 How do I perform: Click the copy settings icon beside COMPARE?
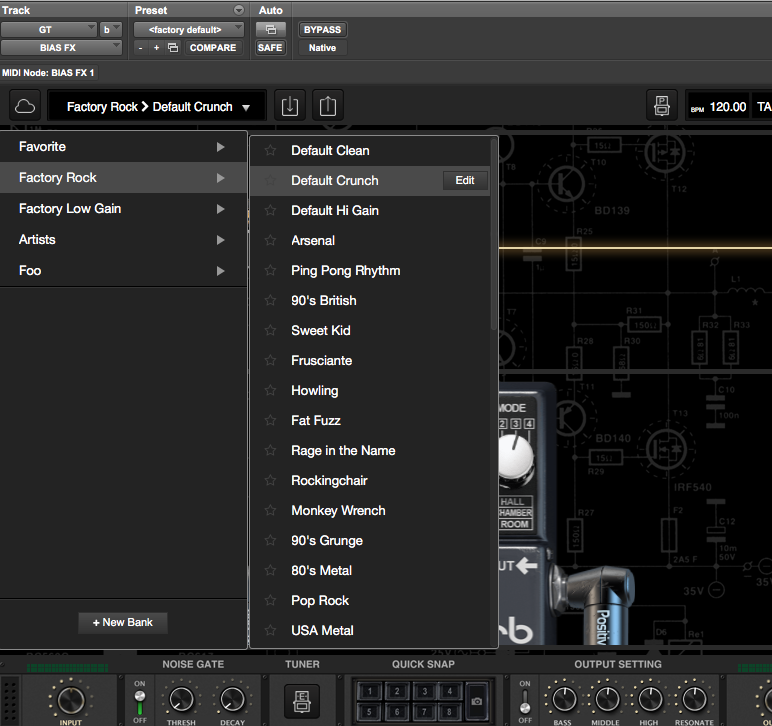click(x=173, y=48)
